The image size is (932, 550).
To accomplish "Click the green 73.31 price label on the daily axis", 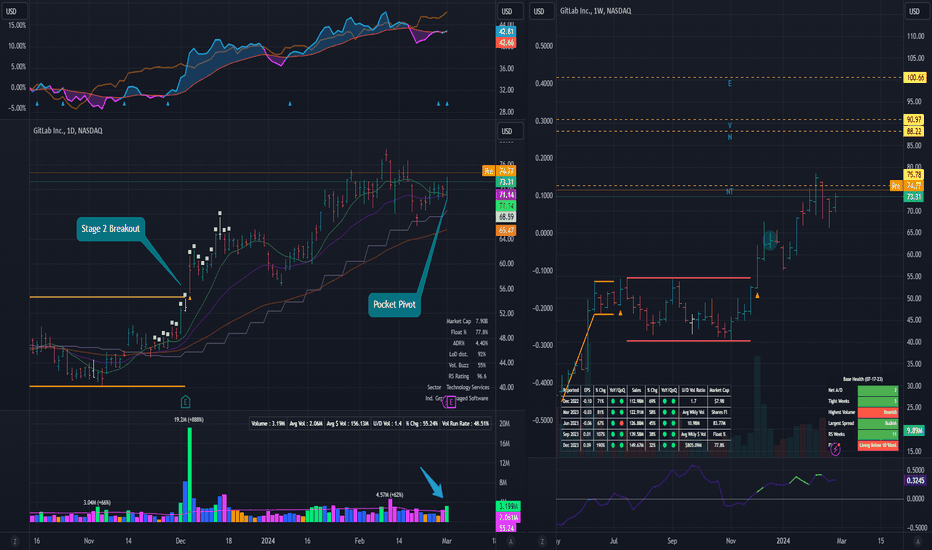I will point(506,183).
